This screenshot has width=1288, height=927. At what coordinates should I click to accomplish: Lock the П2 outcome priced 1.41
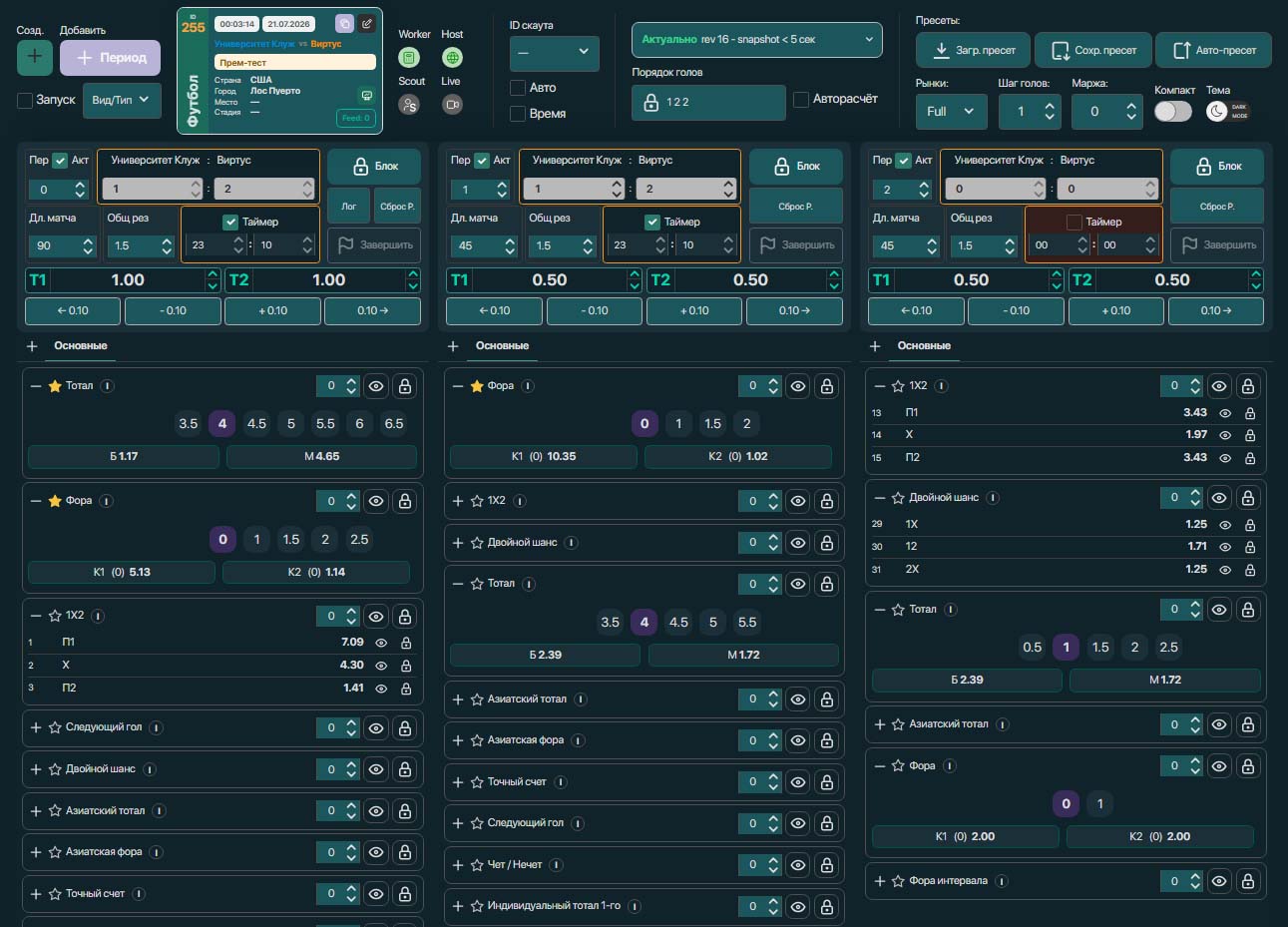pyautogui.click(x=406, y=689)
